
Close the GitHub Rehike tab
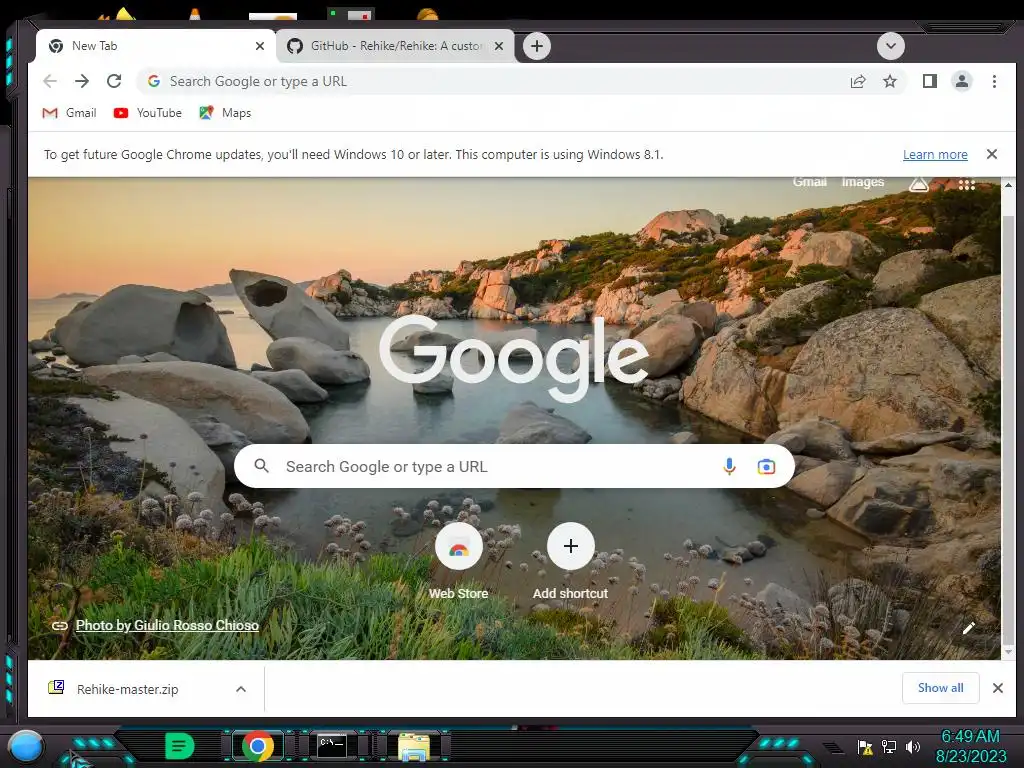click(499, 46)
